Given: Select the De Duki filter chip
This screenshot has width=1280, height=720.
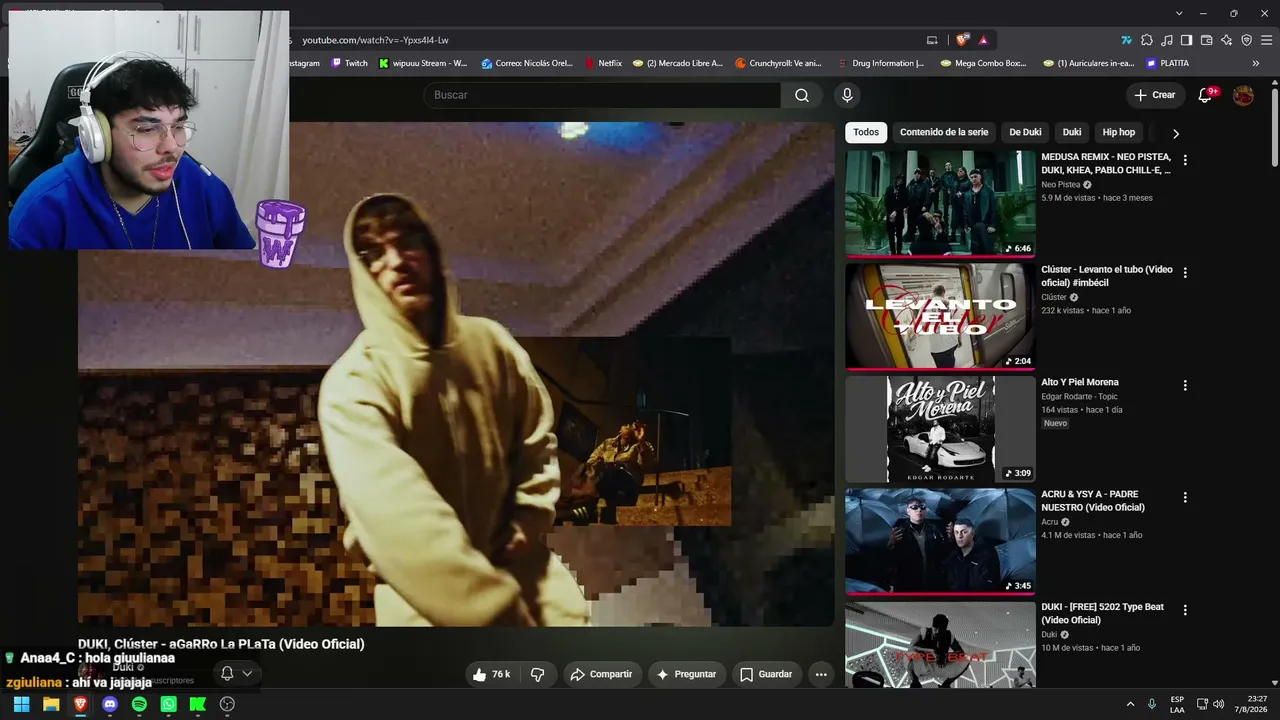Looking at the screenshot, I should pos(1025,132).
